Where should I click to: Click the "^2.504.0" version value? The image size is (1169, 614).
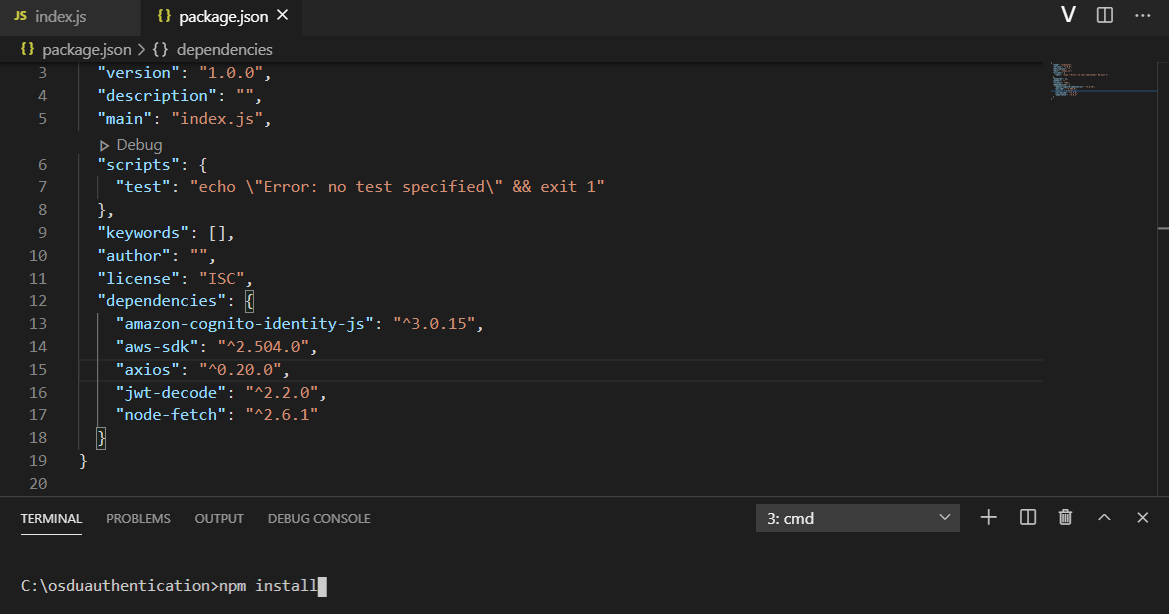click(x=263, y=346)
